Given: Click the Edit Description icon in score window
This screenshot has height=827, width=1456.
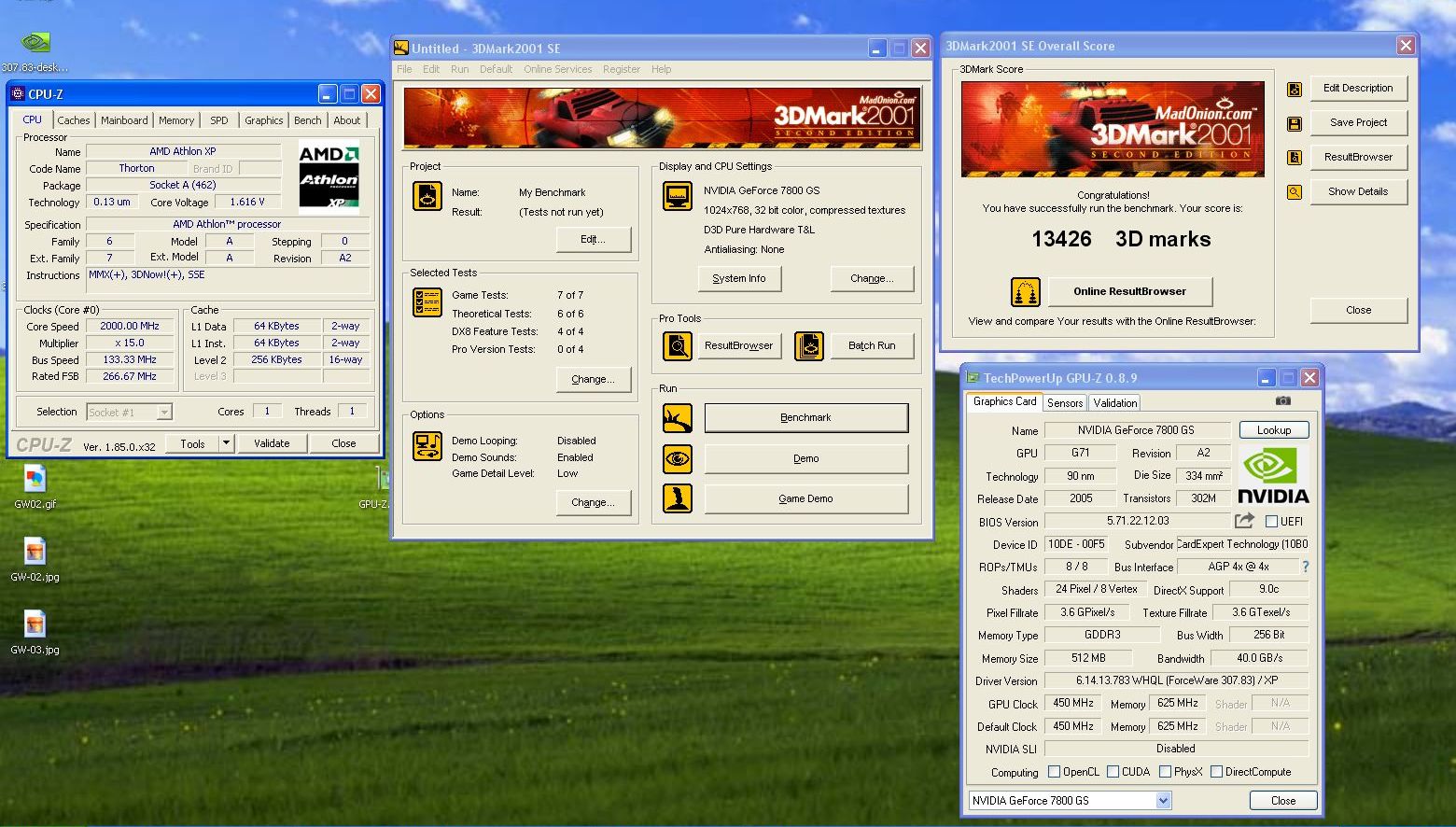Looking at the screenshot, I should 1295,89.
